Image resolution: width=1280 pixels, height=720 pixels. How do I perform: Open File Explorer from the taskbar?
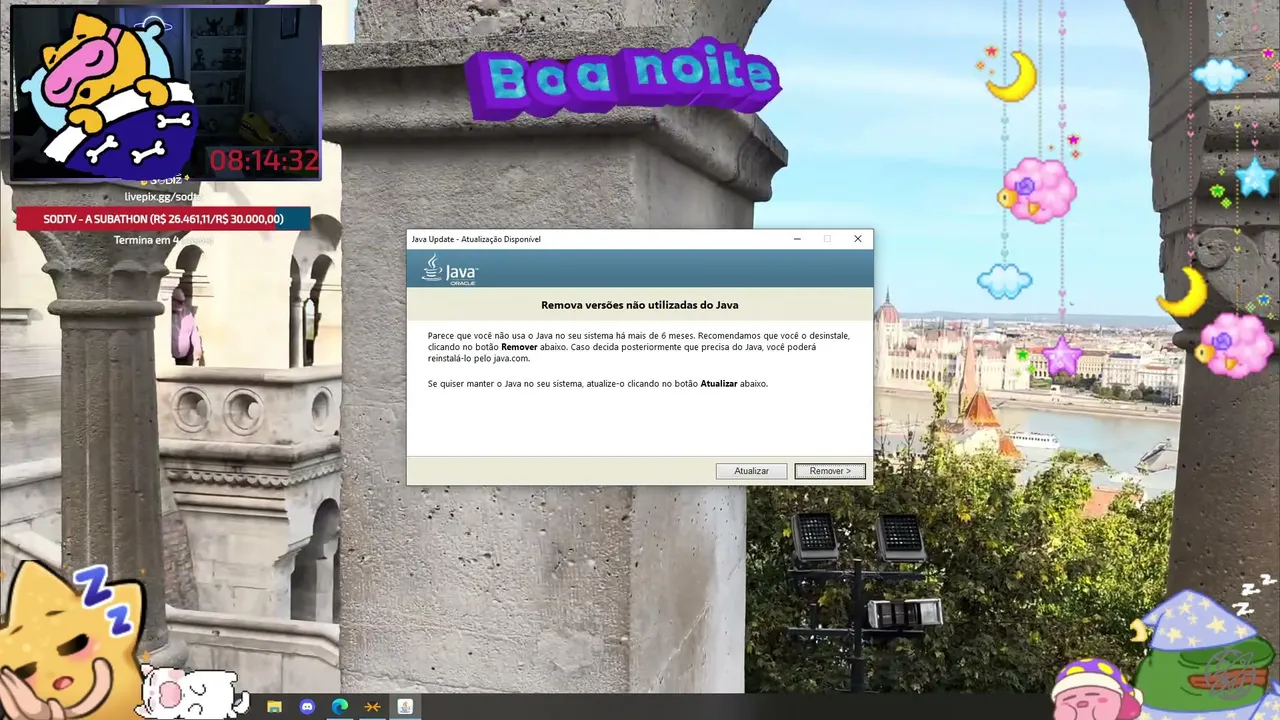274,707
